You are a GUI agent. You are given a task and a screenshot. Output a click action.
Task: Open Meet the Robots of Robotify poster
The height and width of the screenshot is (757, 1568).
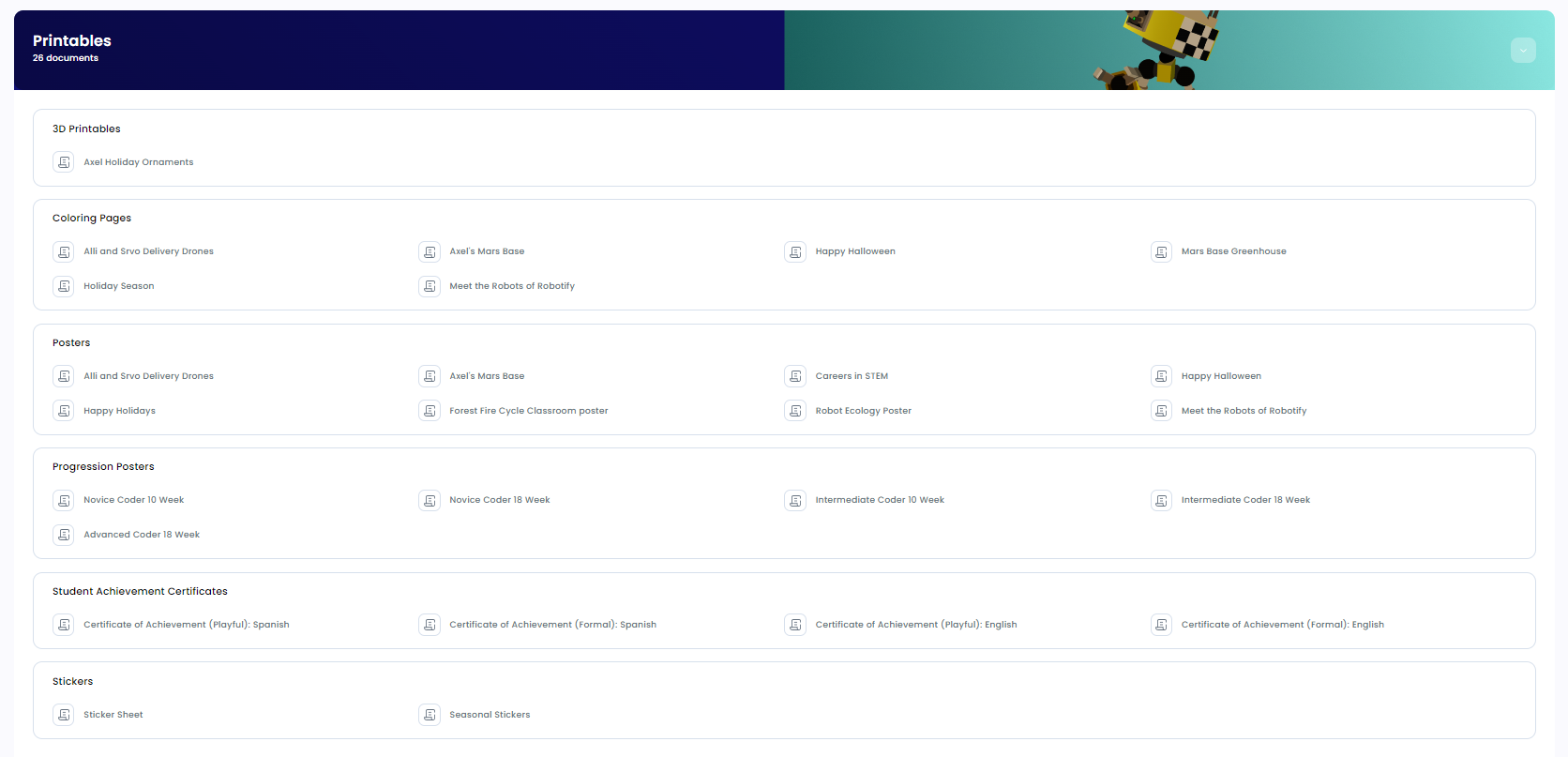(1244, 411)
